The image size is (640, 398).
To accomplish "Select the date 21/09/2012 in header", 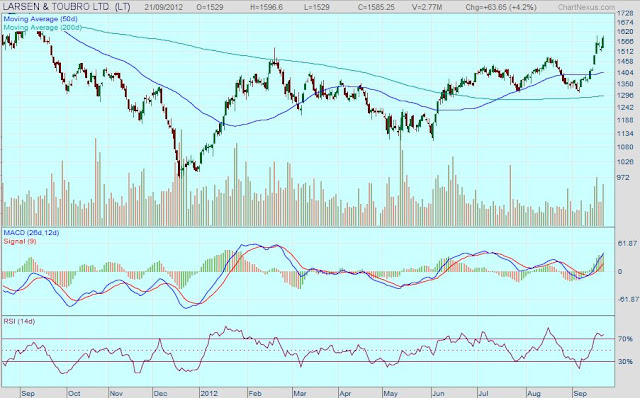I will tap(164, 7).
